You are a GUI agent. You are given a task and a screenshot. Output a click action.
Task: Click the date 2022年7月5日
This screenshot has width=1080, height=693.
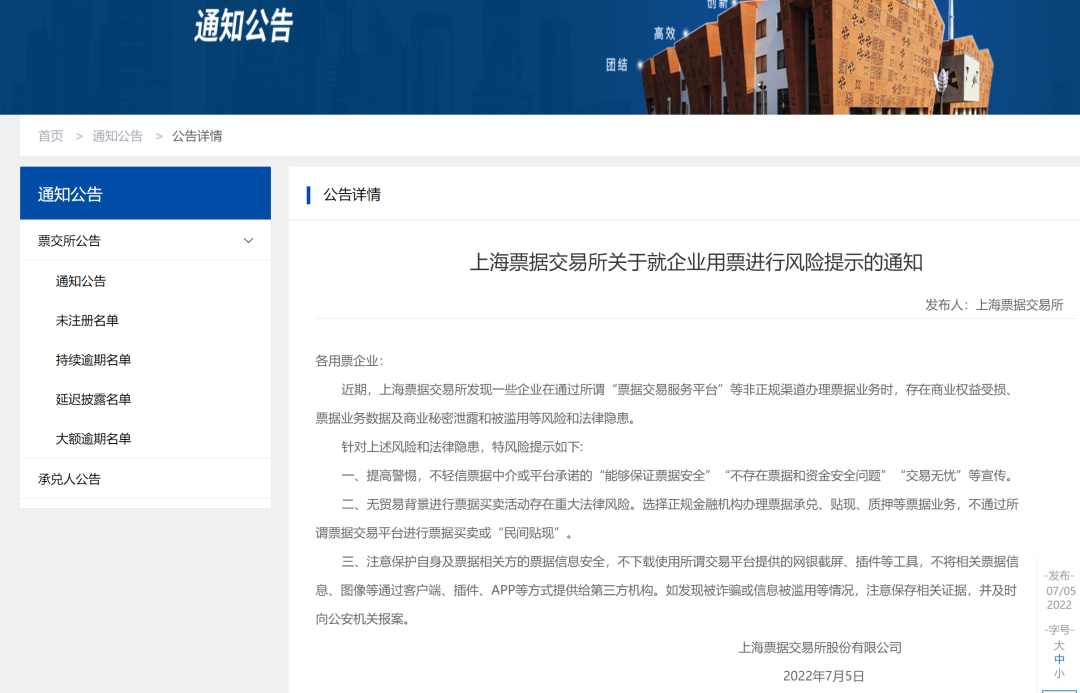[x=823, y=676]
